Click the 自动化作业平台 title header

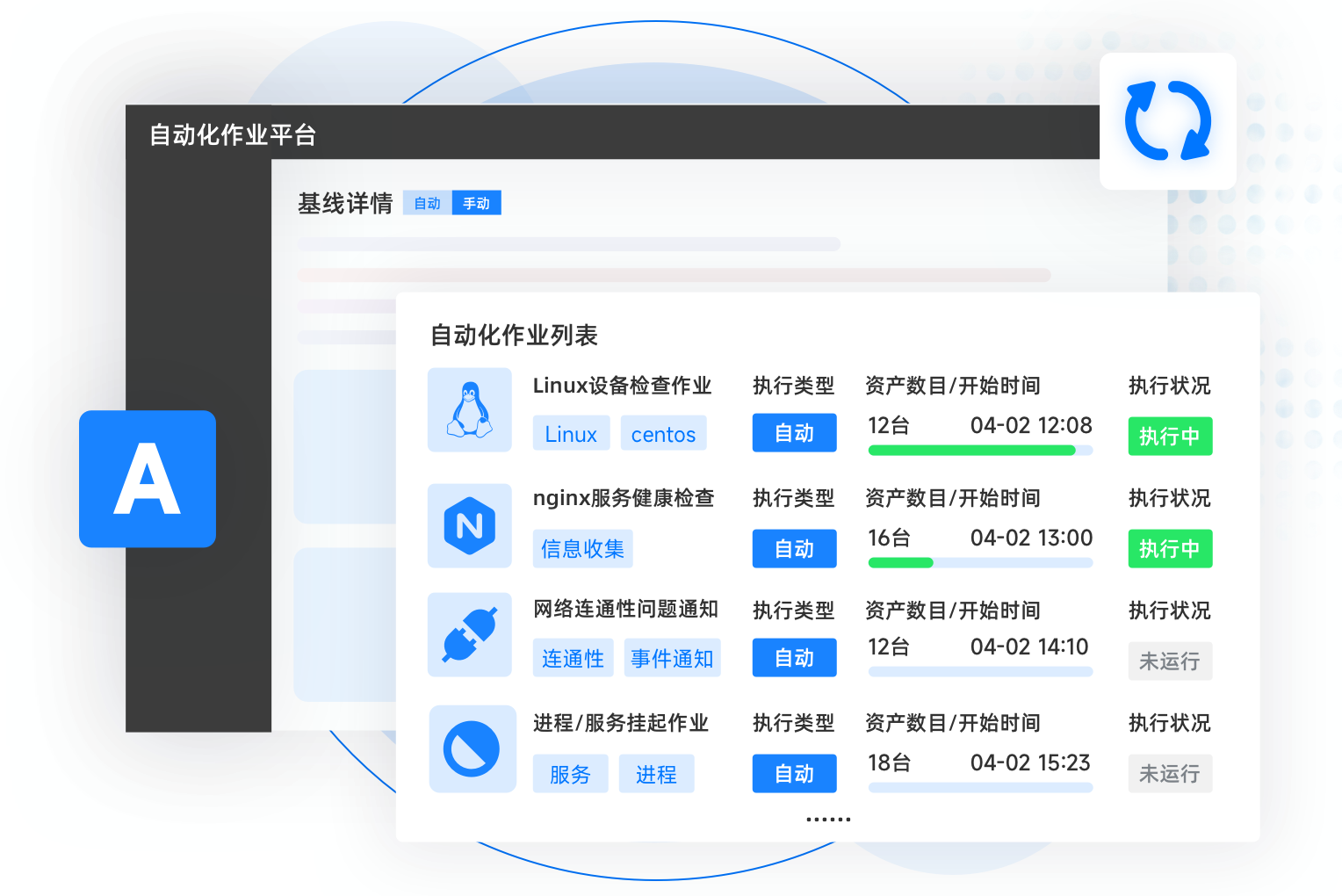pos(233,134)
